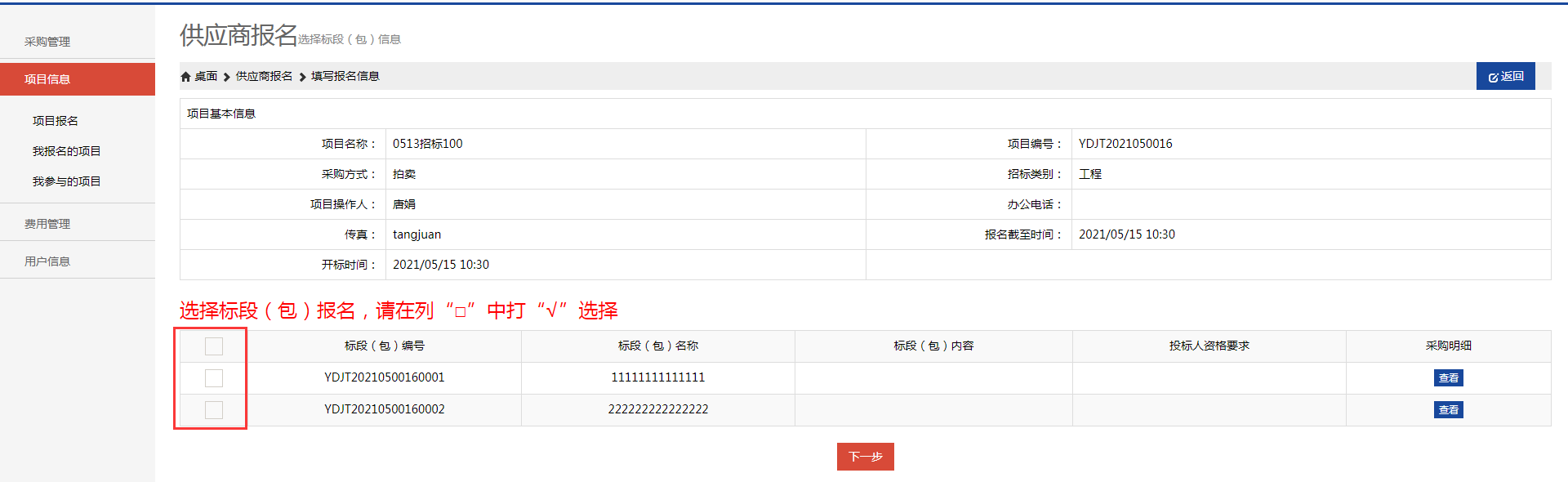Go to 我参与的项目 in the sidebar
Viewport: 1568px width, 482px height.
click(x=66, y=181)
